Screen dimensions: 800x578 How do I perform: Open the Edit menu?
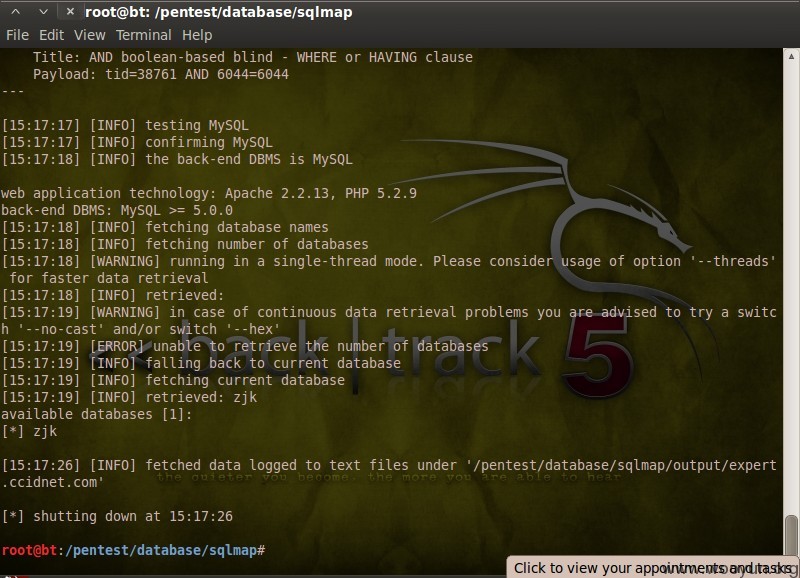[x=52, y=35]
